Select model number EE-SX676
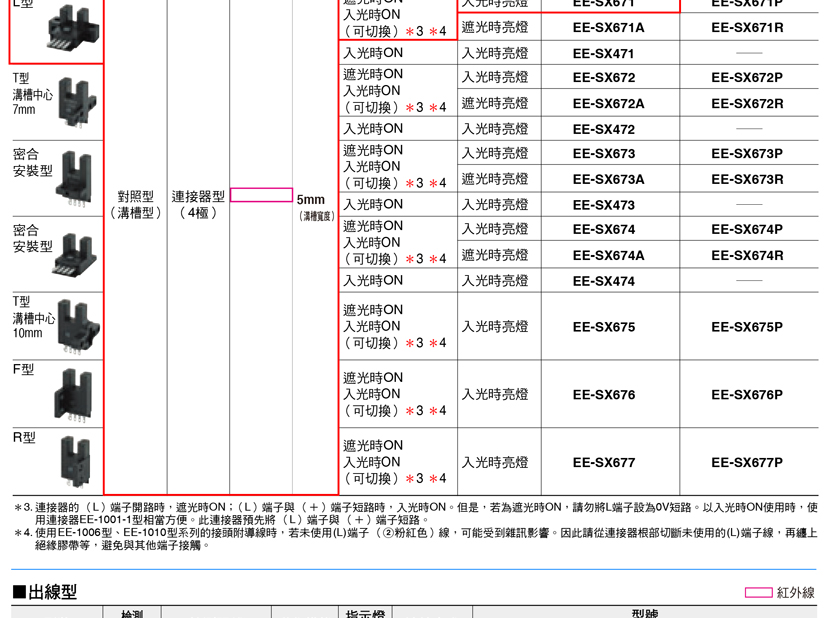The height and width of the screenshot is (618, 830). (603, 395)
